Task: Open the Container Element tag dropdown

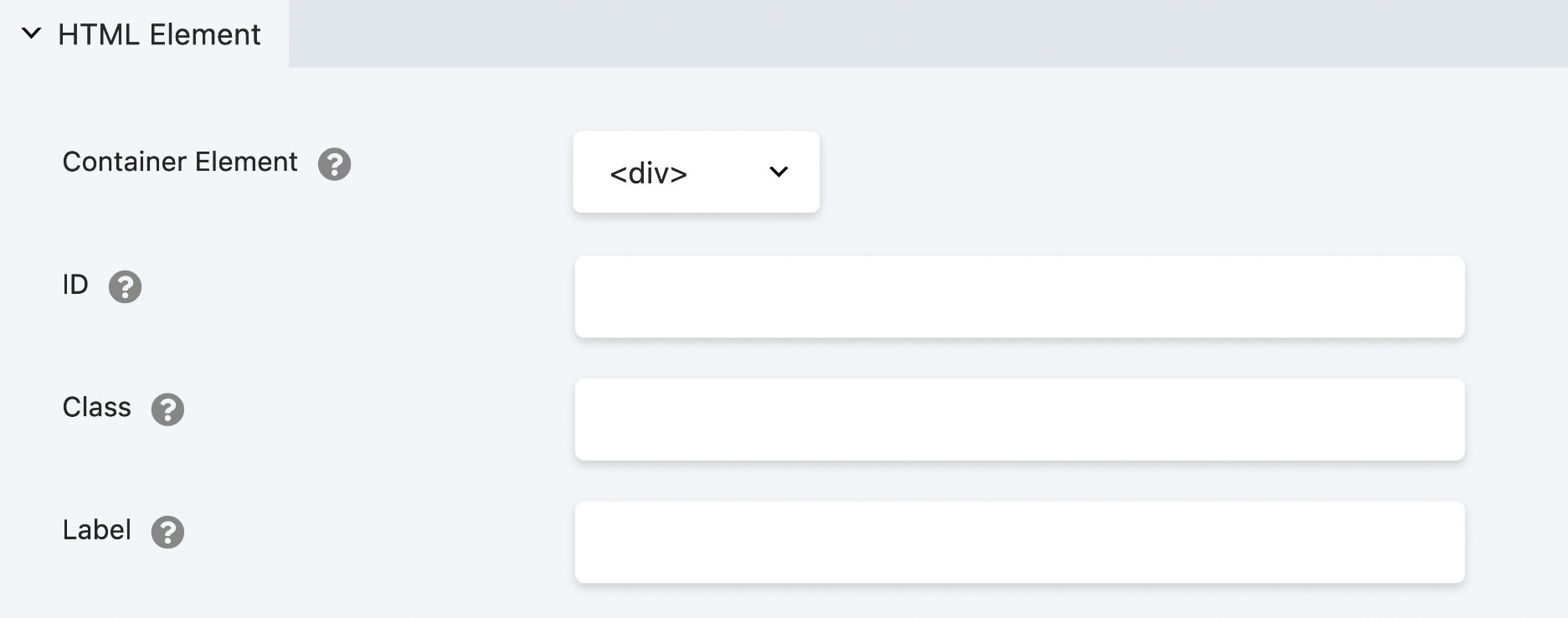Action: pyautogui.click(x=696, y=172)
